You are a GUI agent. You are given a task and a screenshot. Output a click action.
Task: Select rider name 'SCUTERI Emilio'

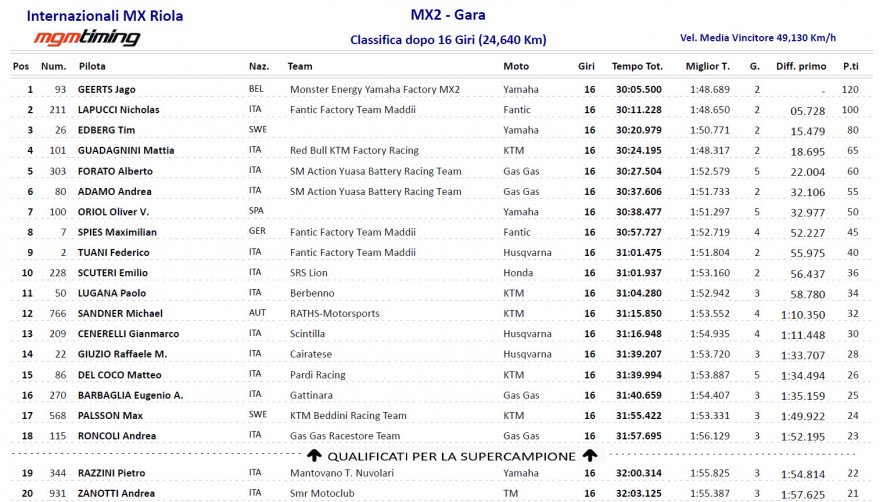[x=113, y=273]
